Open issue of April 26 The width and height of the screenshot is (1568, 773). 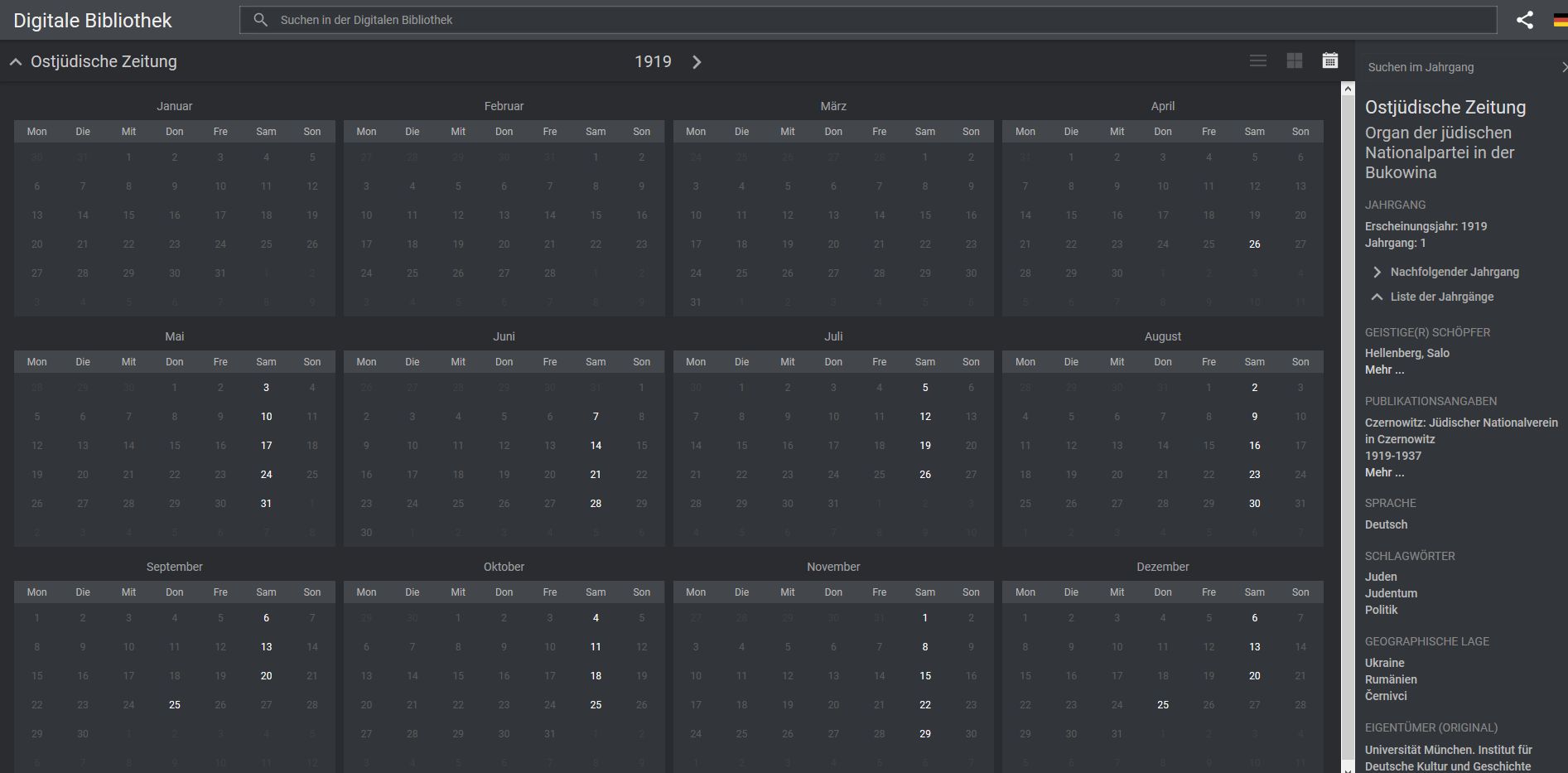point(1254,244)
